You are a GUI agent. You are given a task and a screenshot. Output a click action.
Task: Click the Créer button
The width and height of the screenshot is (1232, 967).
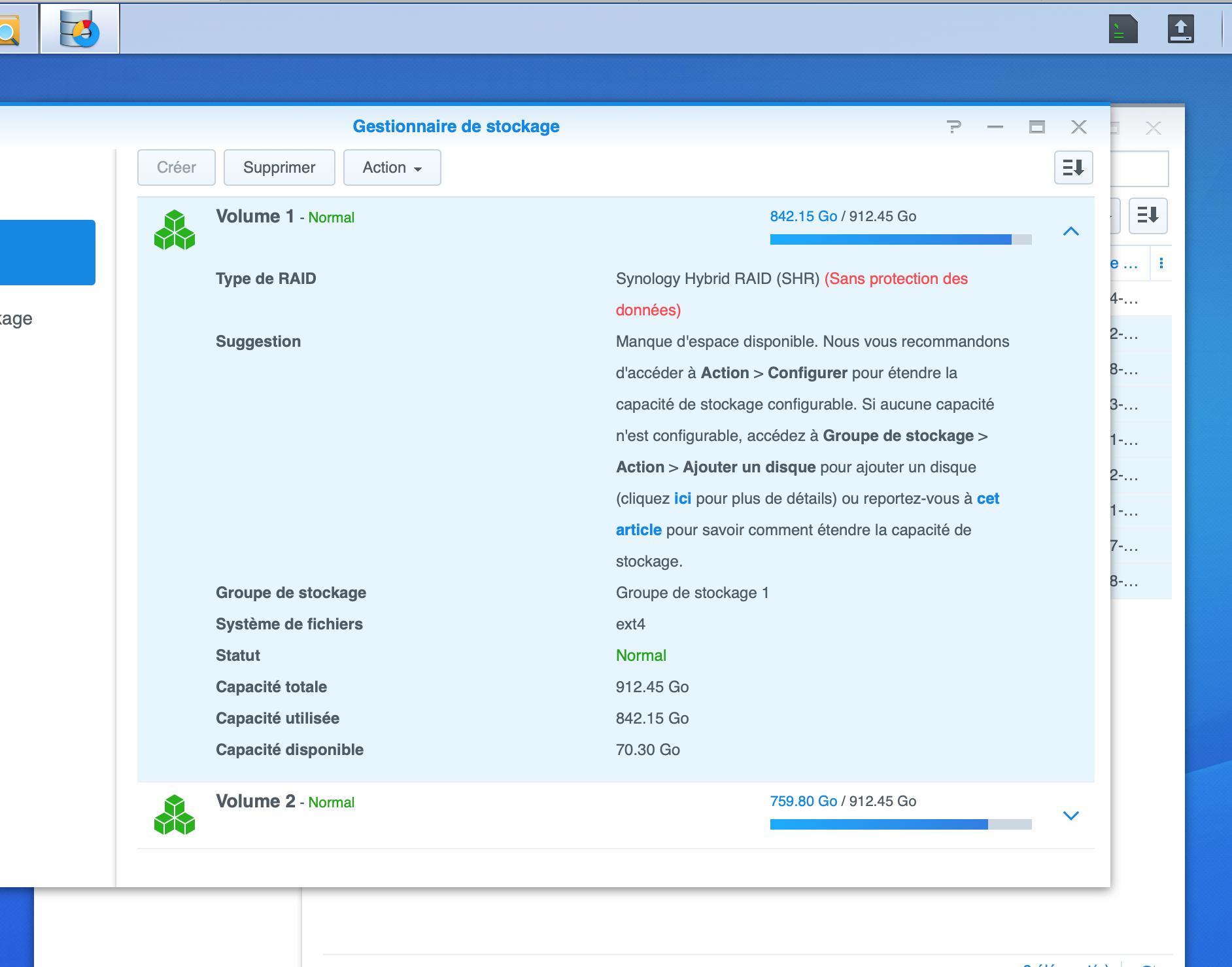[177, 167]
